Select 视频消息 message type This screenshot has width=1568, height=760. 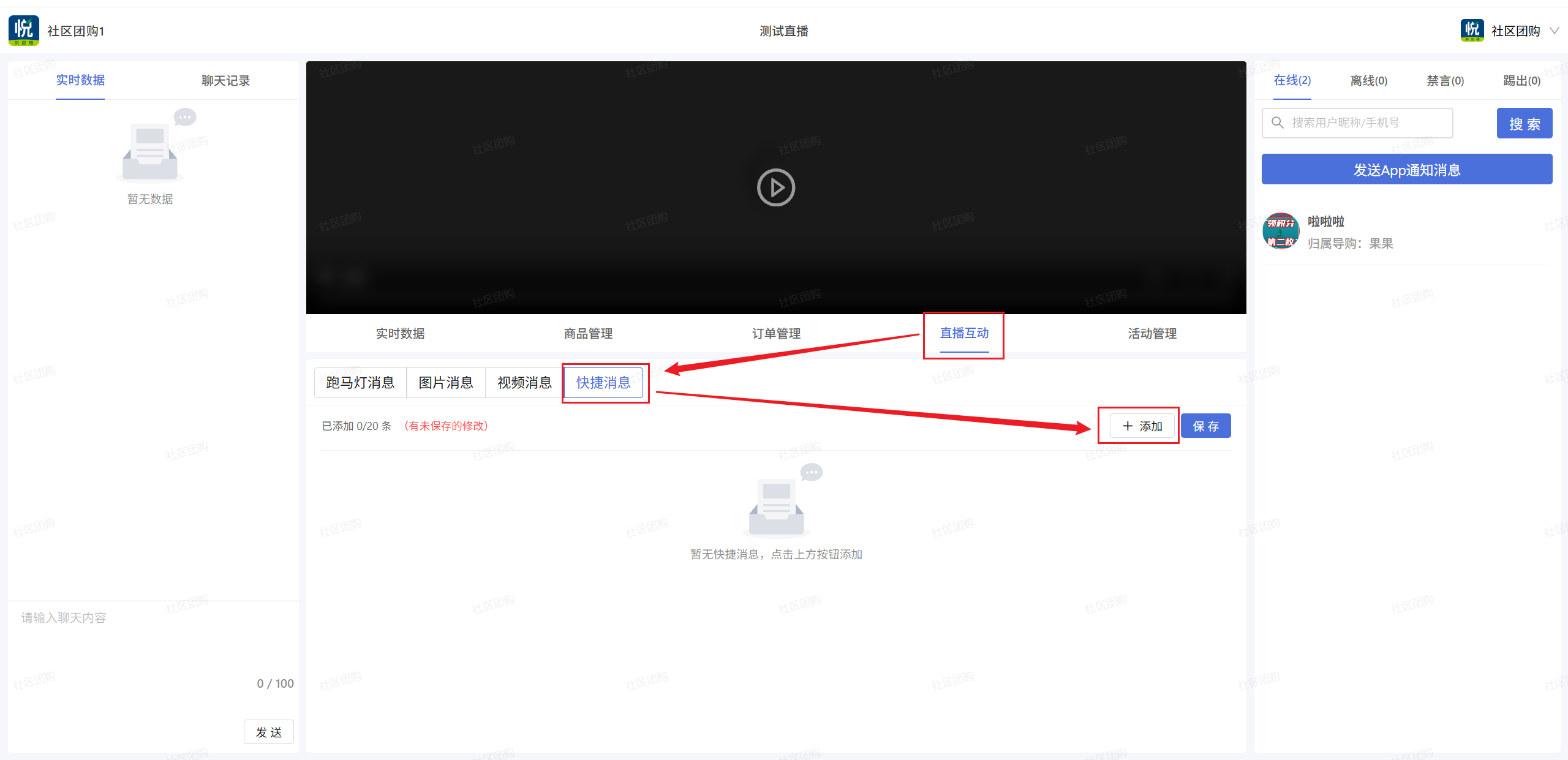(524, 383)
